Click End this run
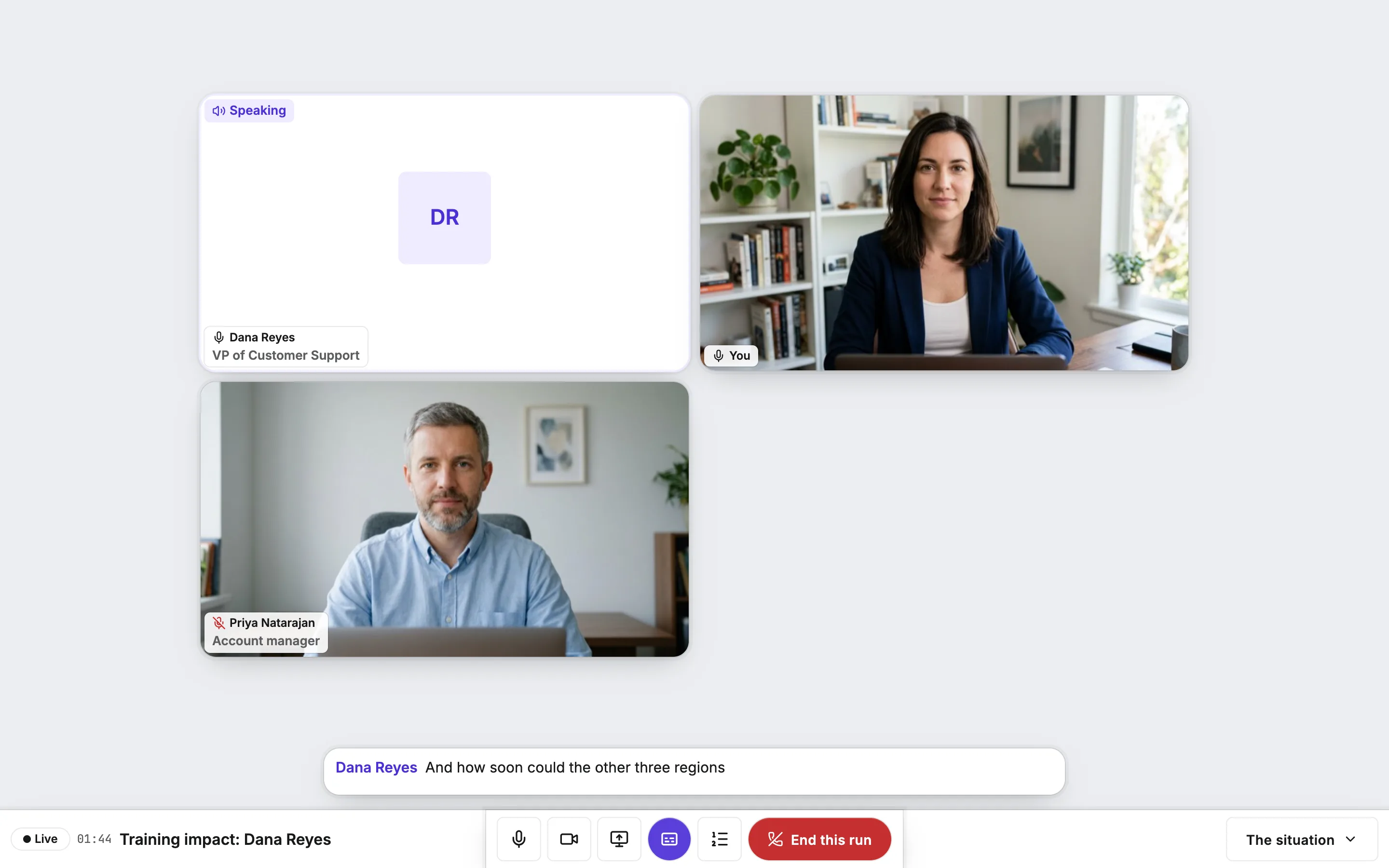The image size is (1389, 868). click(x=819, y=839)
